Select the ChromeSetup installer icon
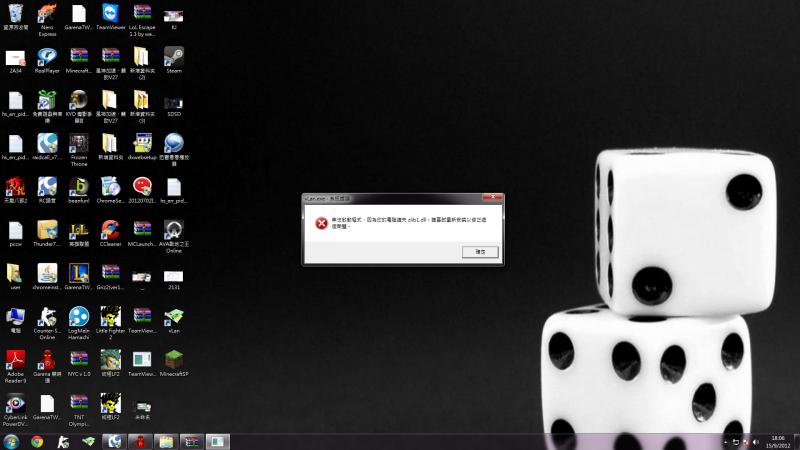This screenshot has width=800, height=450. (110, 187)
